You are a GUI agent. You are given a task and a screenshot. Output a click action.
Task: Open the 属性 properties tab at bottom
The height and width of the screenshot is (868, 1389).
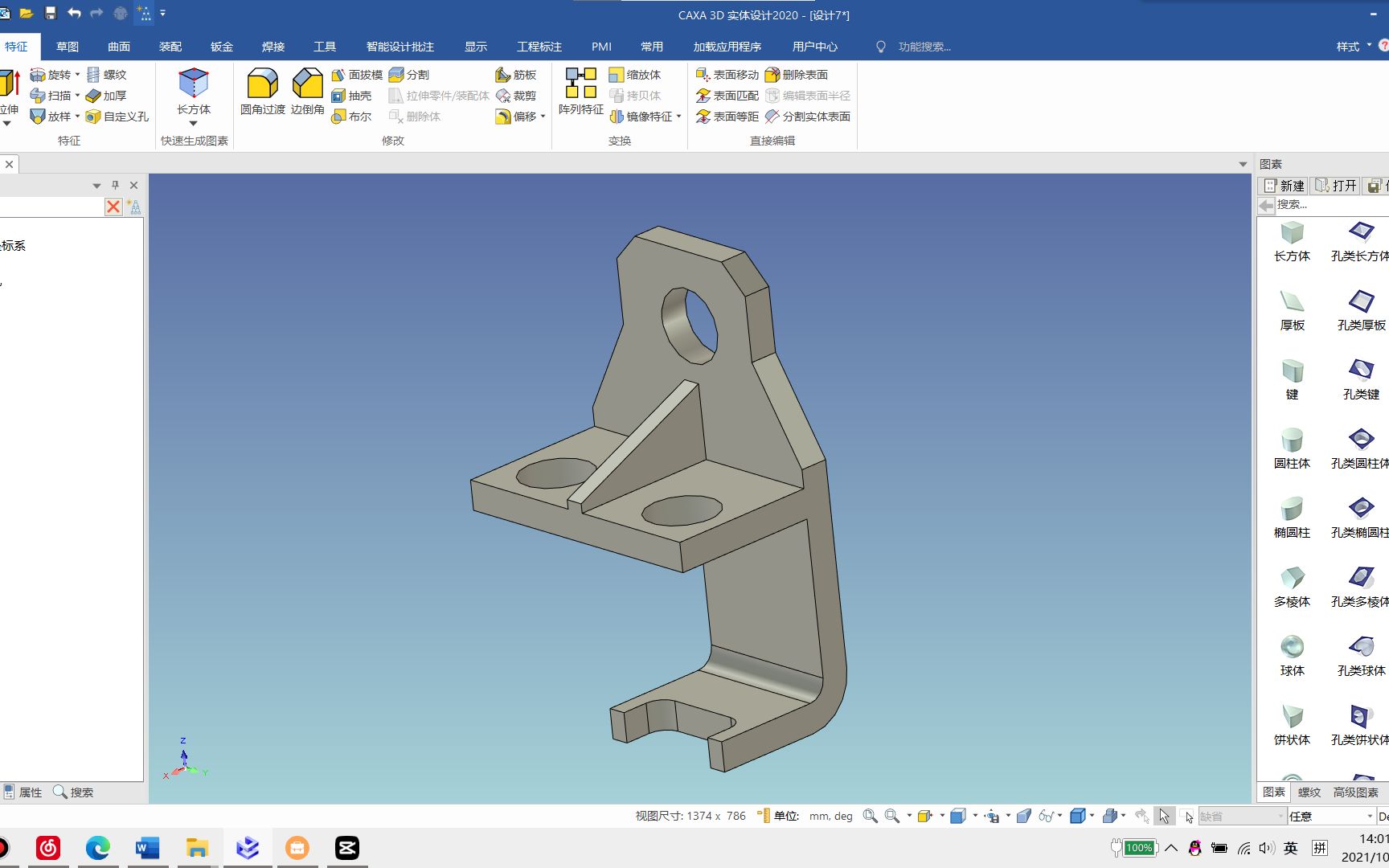pyautogui.click(x=23, y=792)
